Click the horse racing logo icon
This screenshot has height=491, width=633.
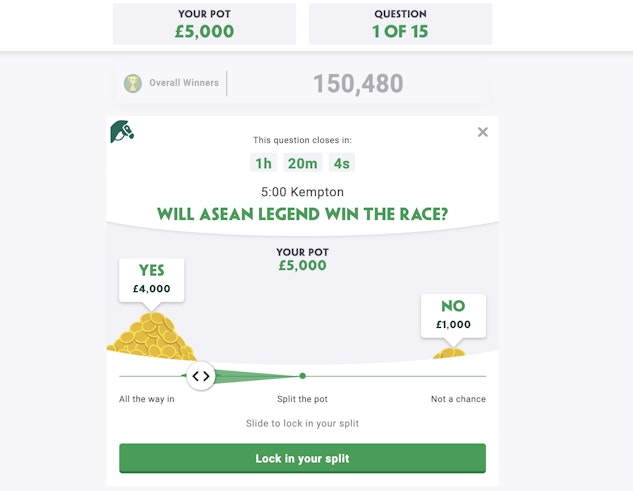122,132
